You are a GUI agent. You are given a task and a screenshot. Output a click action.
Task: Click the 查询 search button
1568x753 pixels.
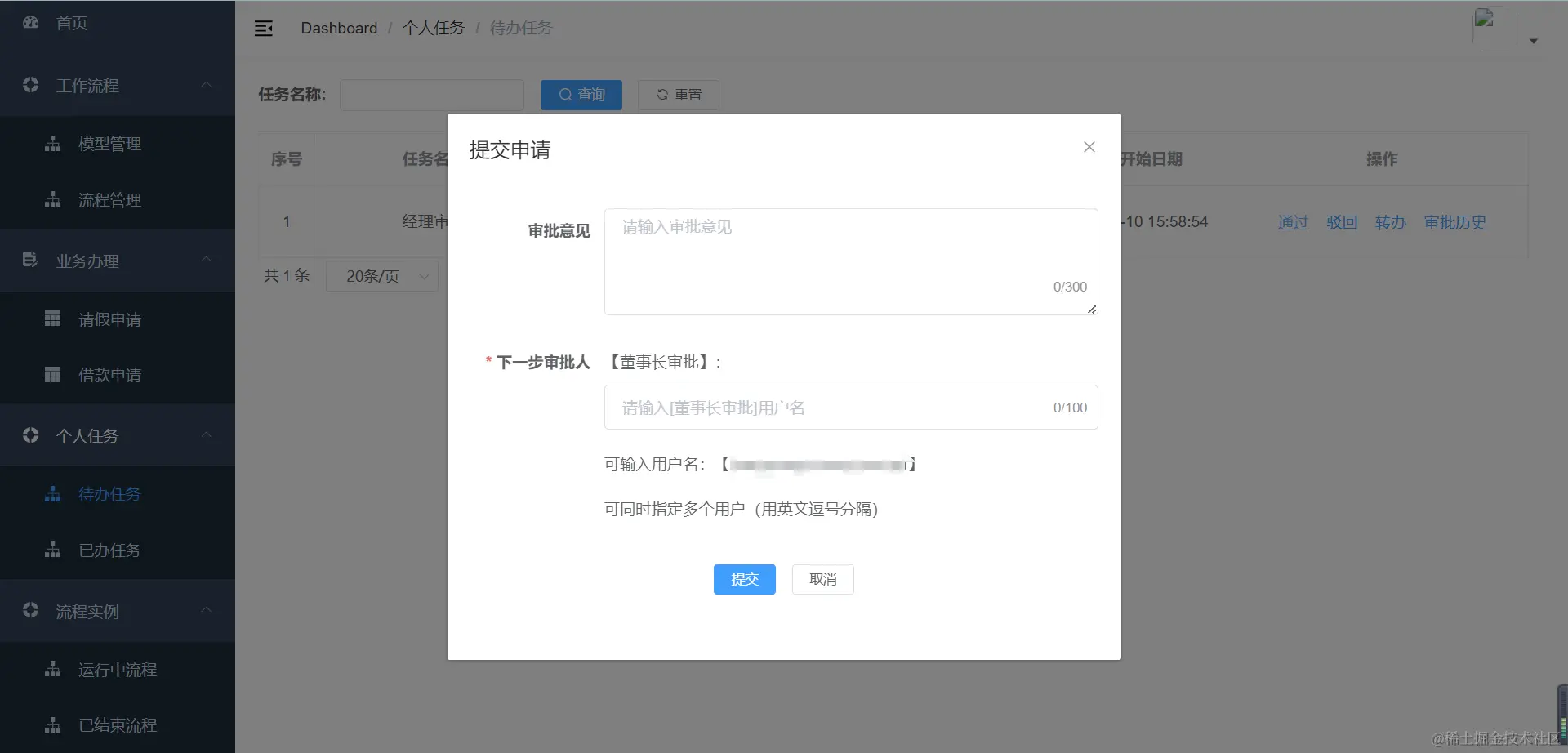pyautogui.click(x=581, y=95)
